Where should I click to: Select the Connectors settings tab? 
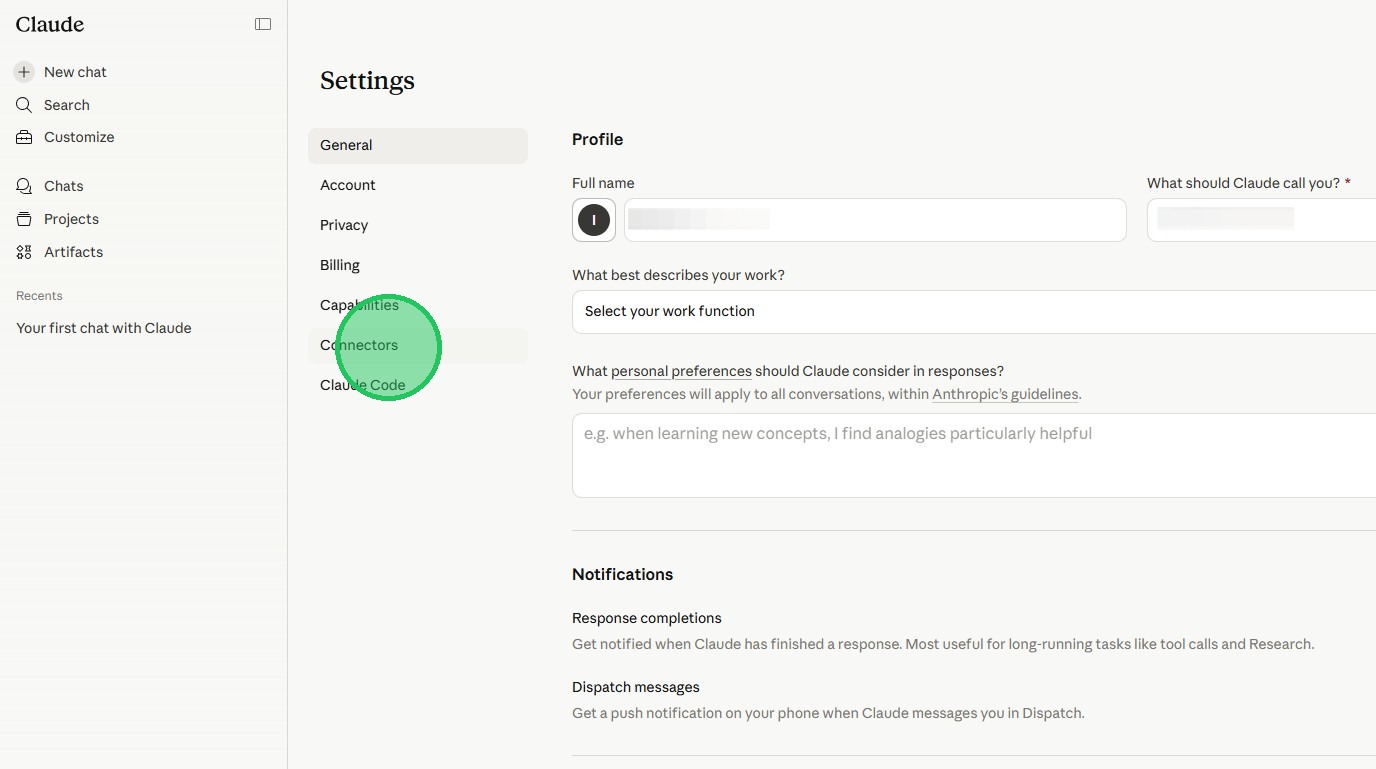click(359, 345)
